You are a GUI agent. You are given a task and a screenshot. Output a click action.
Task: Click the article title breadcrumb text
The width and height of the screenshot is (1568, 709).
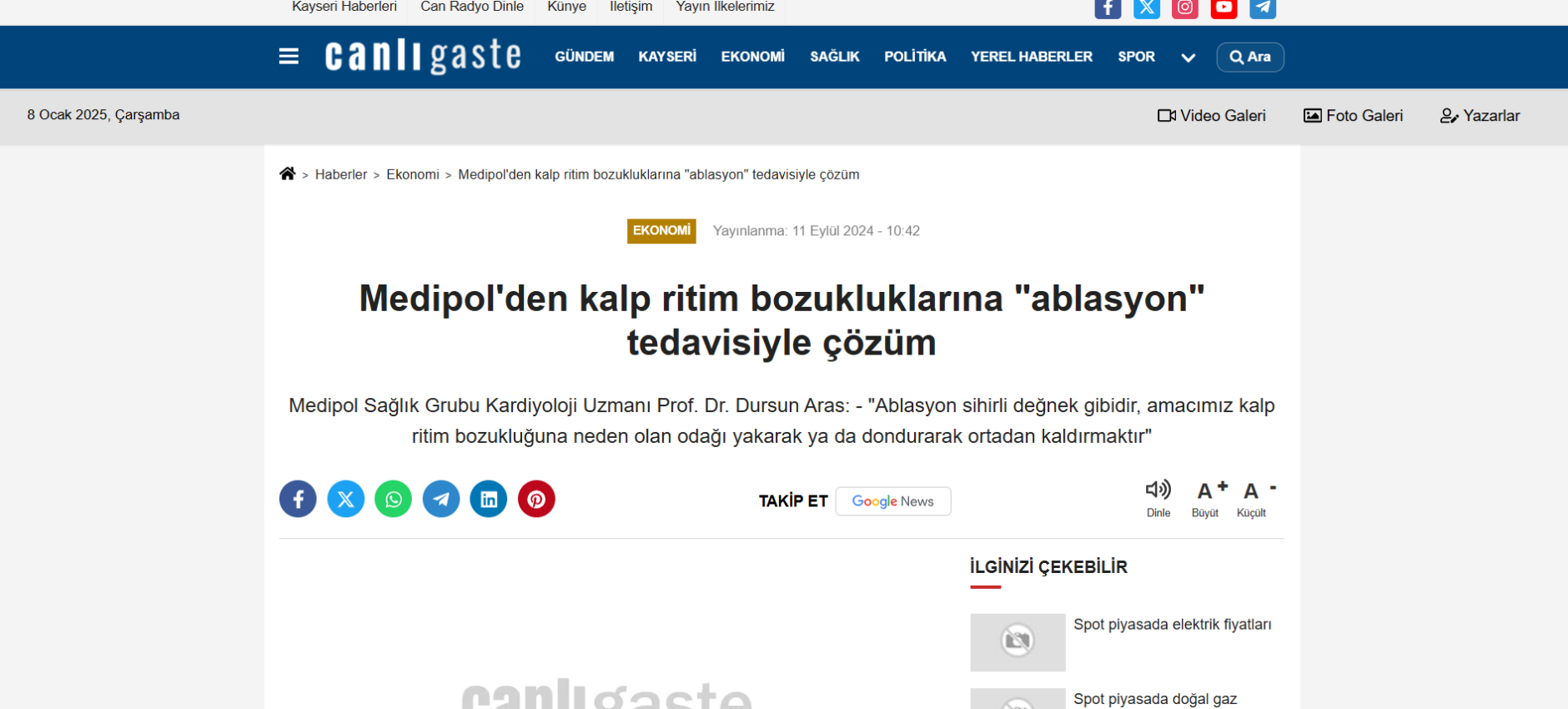[x=659, y=174]
